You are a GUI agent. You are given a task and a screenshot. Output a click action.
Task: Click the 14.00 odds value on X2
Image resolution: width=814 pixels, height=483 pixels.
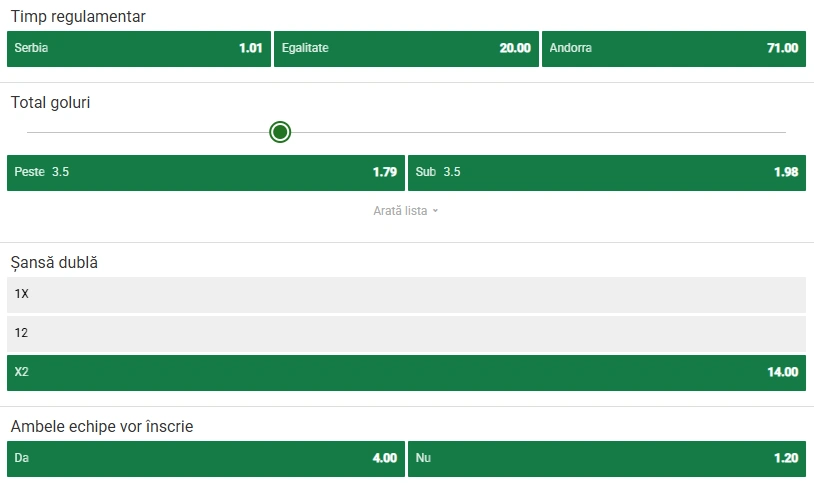[x=783, y=372]
